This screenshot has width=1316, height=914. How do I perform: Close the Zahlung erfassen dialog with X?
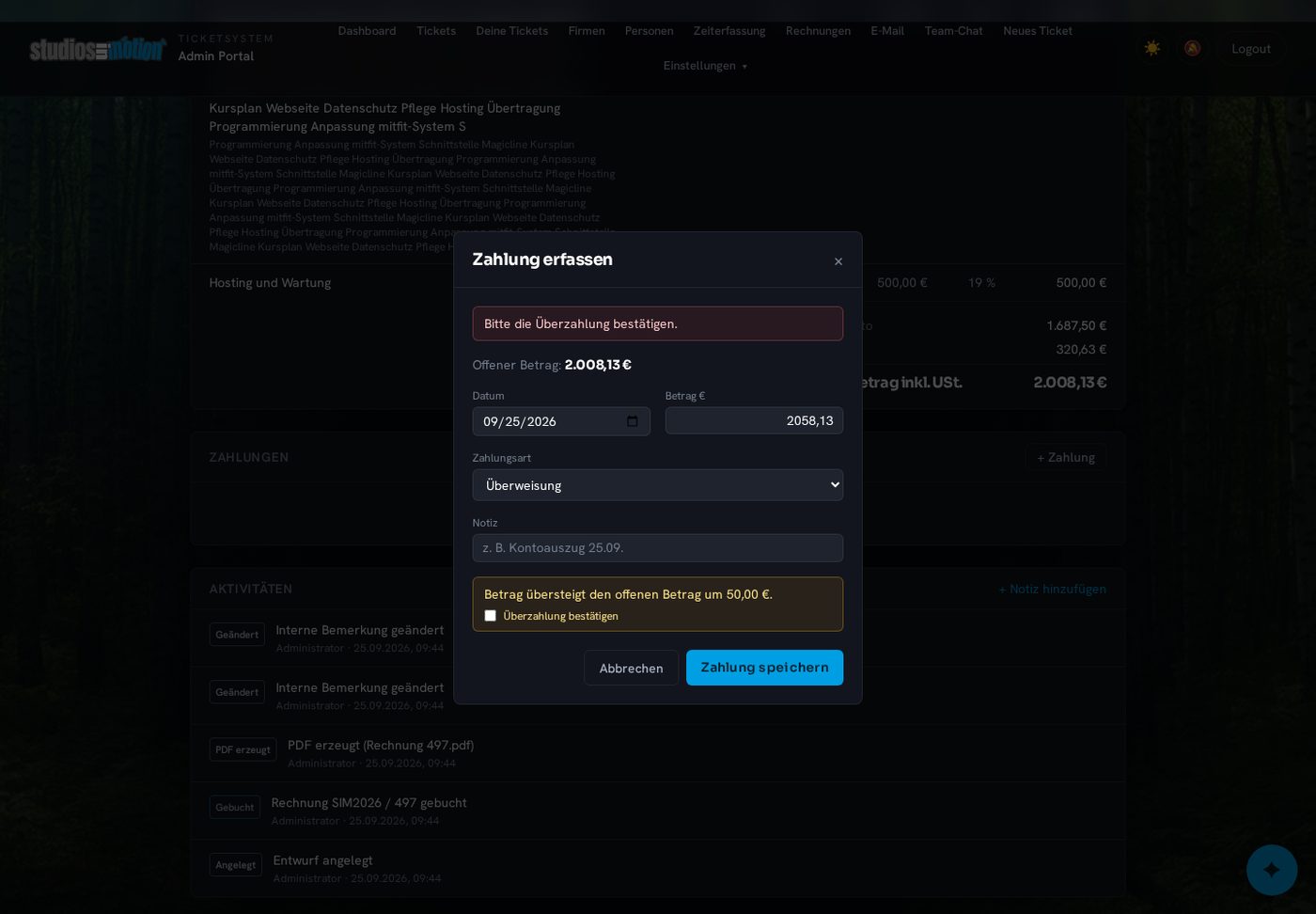[838, 261]
